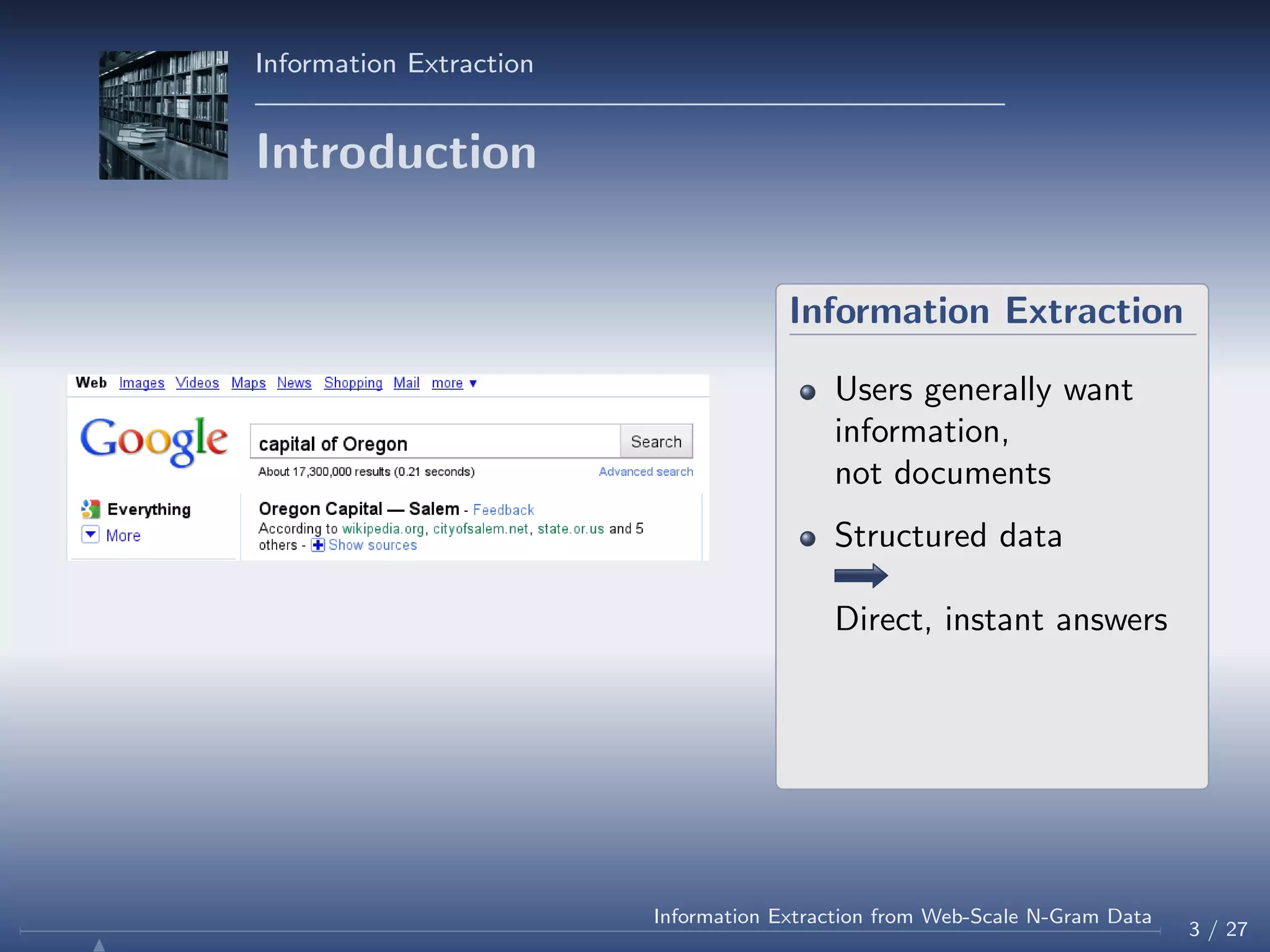Click the Feedback link
Image resolution: width=1270 pixels, height=952 pixels.
click(x=503, y=510)
